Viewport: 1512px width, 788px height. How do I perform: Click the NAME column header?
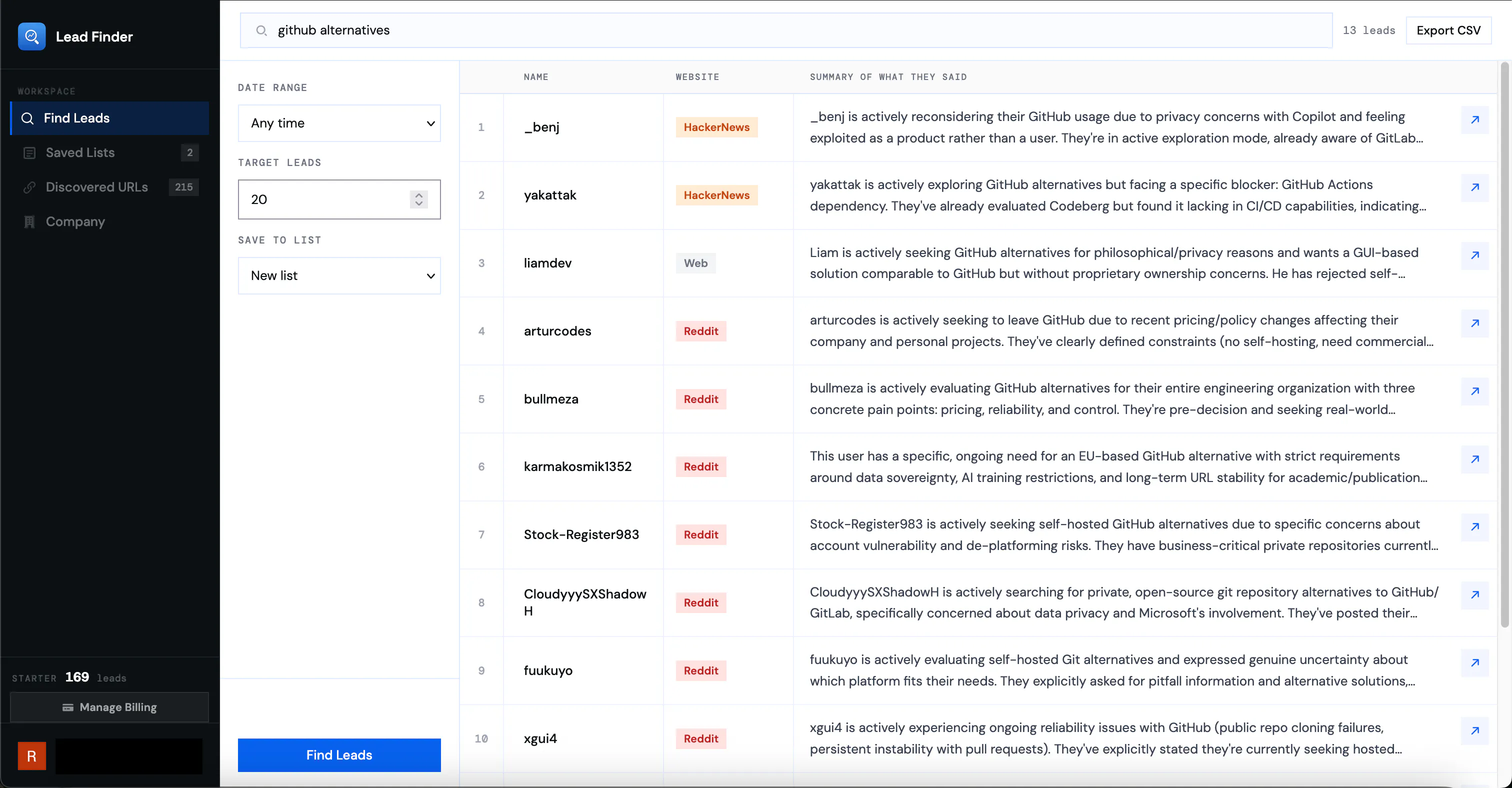pyautogui.click(x=536, y=77)
